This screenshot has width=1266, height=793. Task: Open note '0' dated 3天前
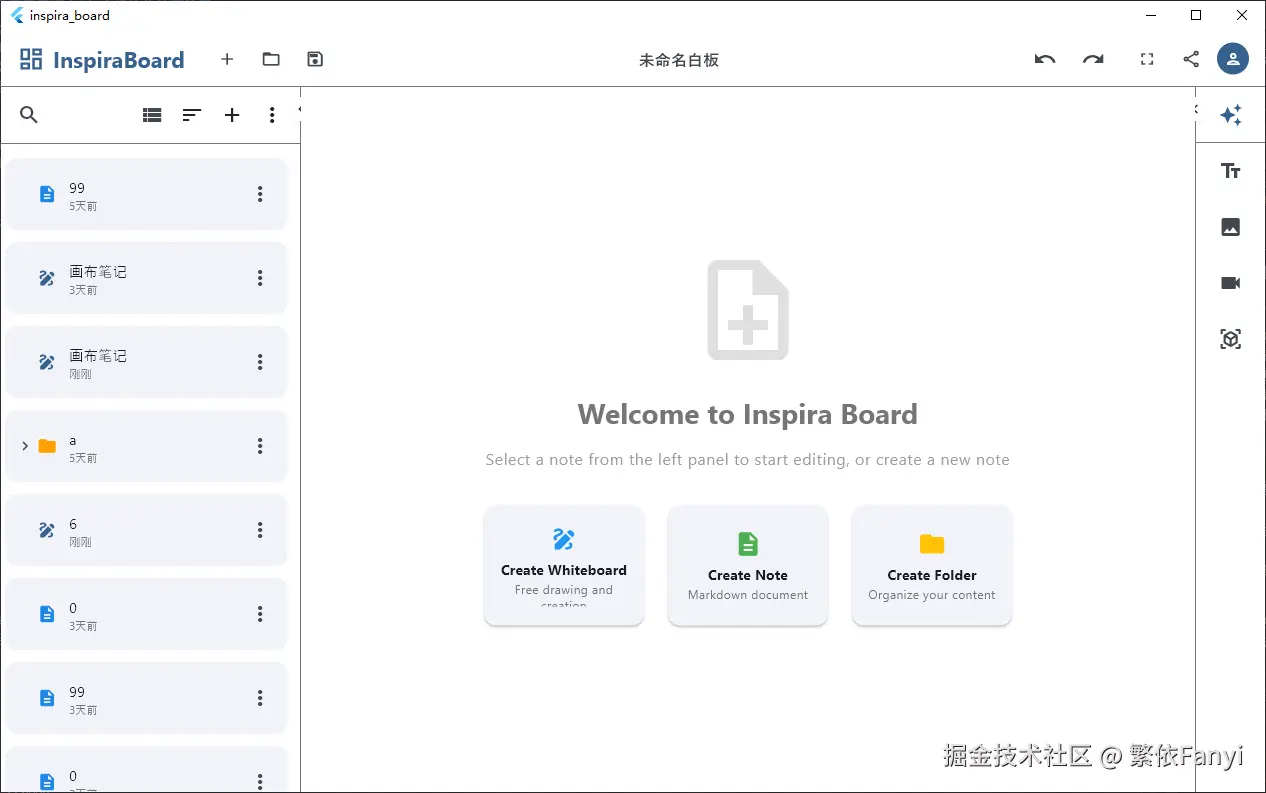click(x=147, y=614)
